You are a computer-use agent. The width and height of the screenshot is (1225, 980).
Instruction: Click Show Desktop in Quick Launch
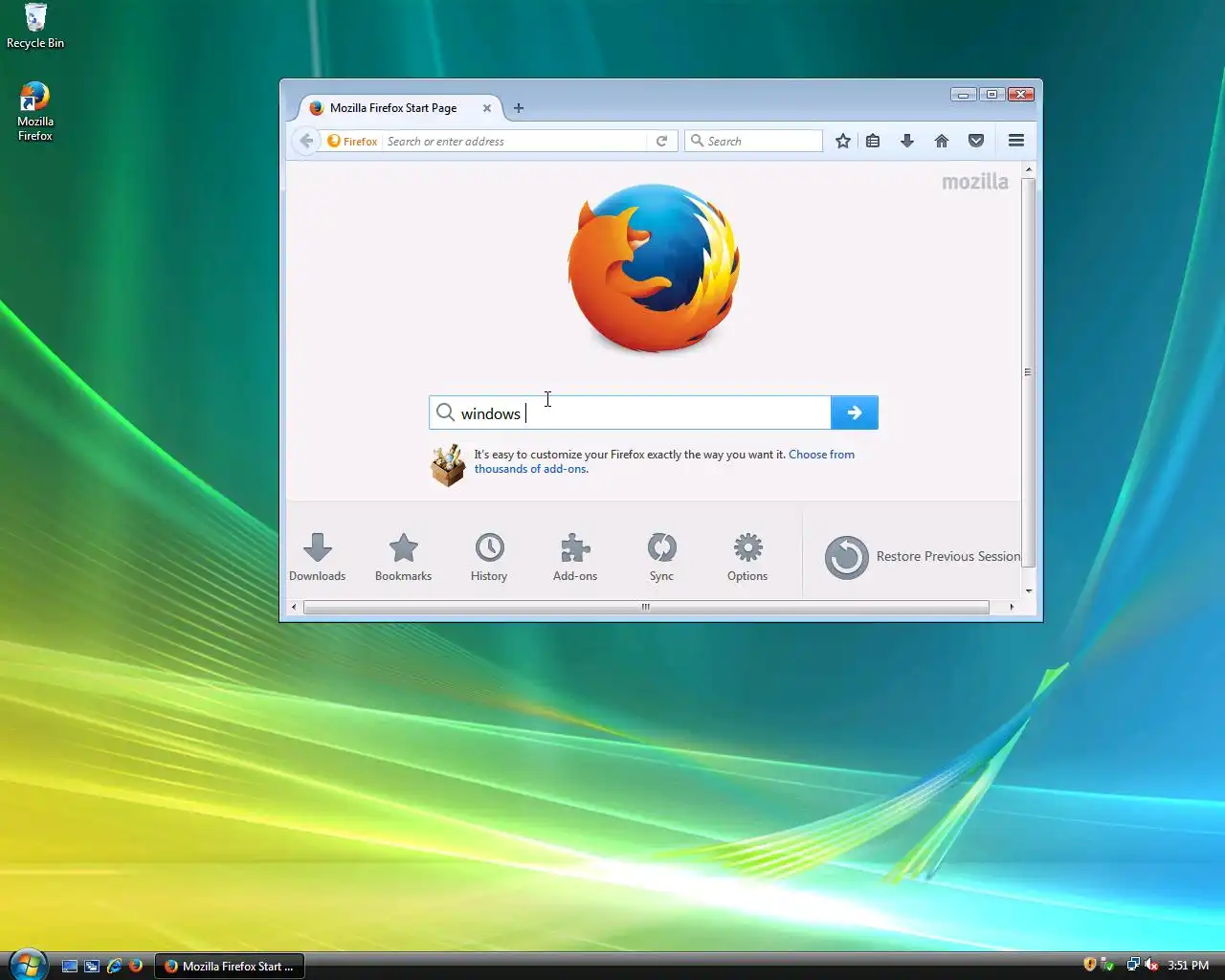(x=70, y=966)
